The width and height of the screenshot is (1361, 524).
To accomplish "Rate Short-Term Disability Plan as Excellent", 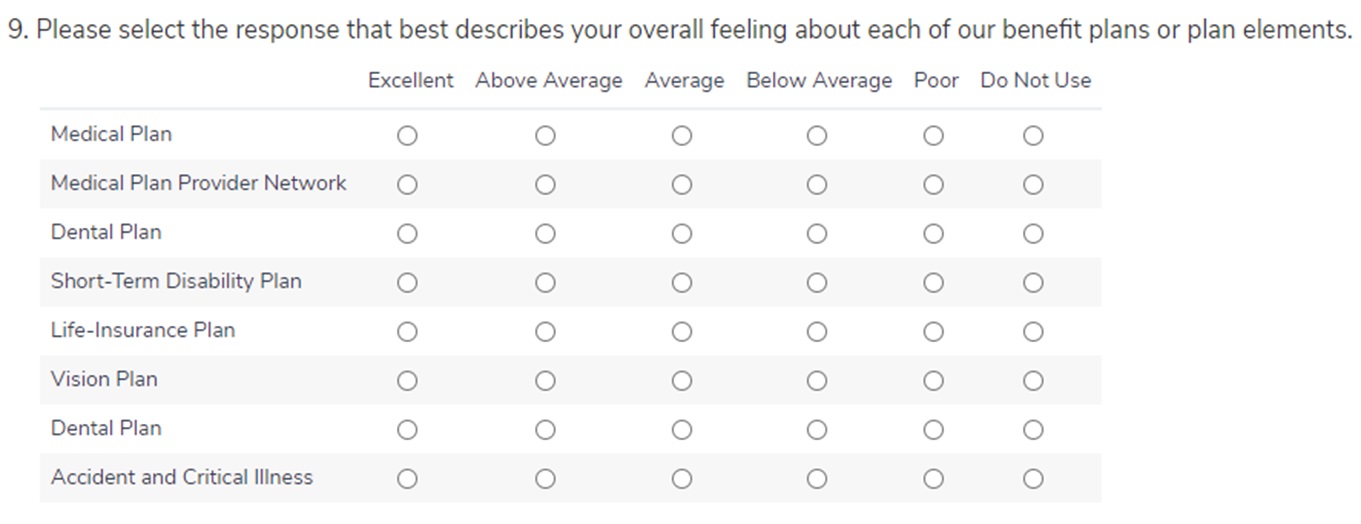I will [x=407, y=282].
